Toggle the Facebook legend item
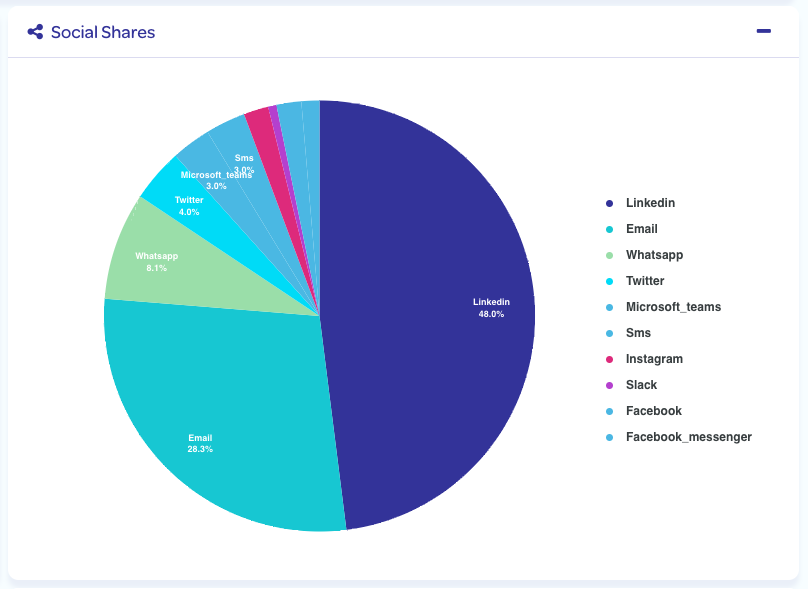The height and width of the screenshot is (589, 808). 653,411
